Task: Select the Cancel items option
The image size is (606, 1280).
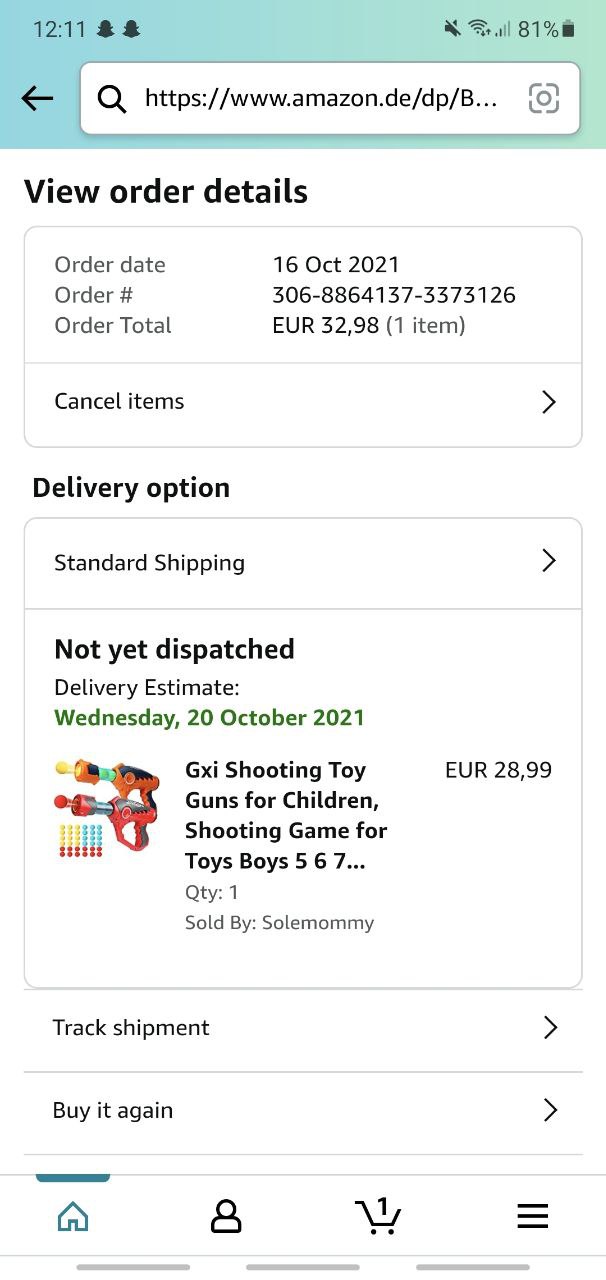Action: (120, 402)
